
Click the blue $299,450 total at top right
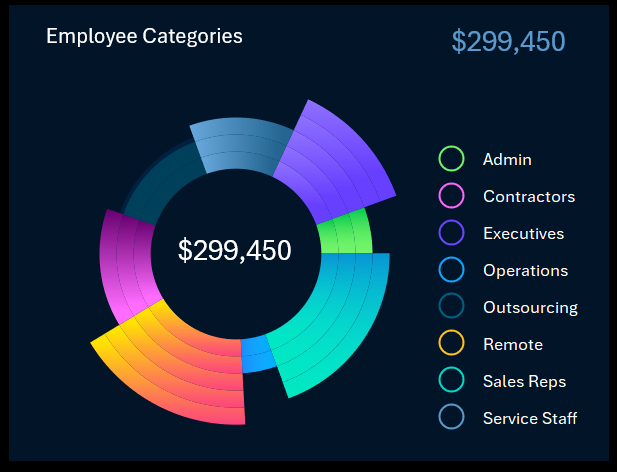pyautogui.click(x=508, y=41)
